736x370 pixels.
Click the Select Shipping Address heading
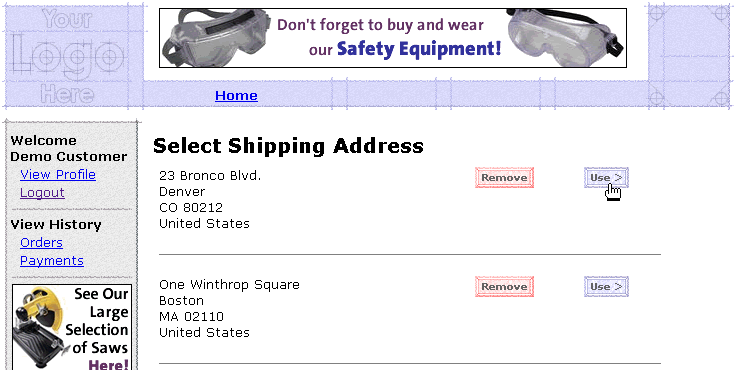[x=288, y=146]
